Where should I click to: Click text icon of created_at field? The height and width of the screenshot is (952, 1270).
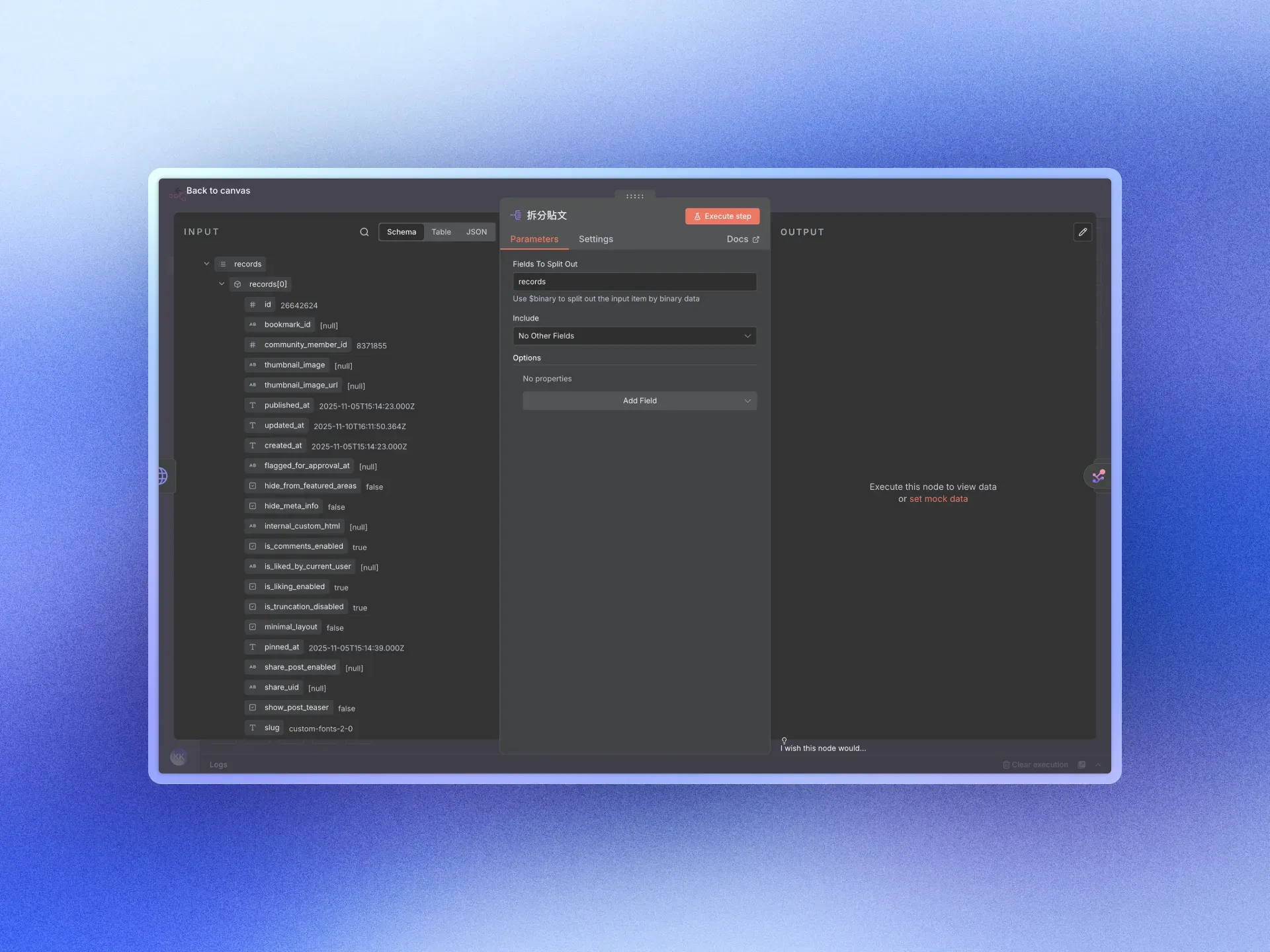point(252,446)
